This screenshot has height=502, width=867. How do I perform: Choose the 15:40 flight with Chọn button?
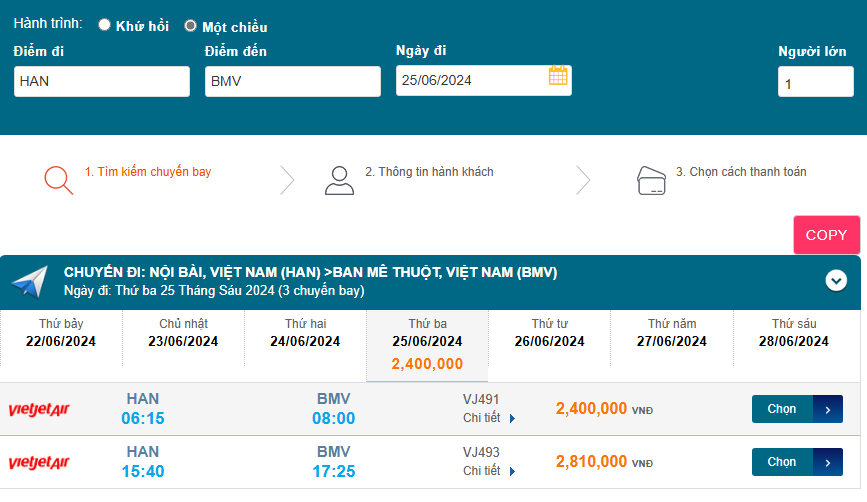point(796,462)
